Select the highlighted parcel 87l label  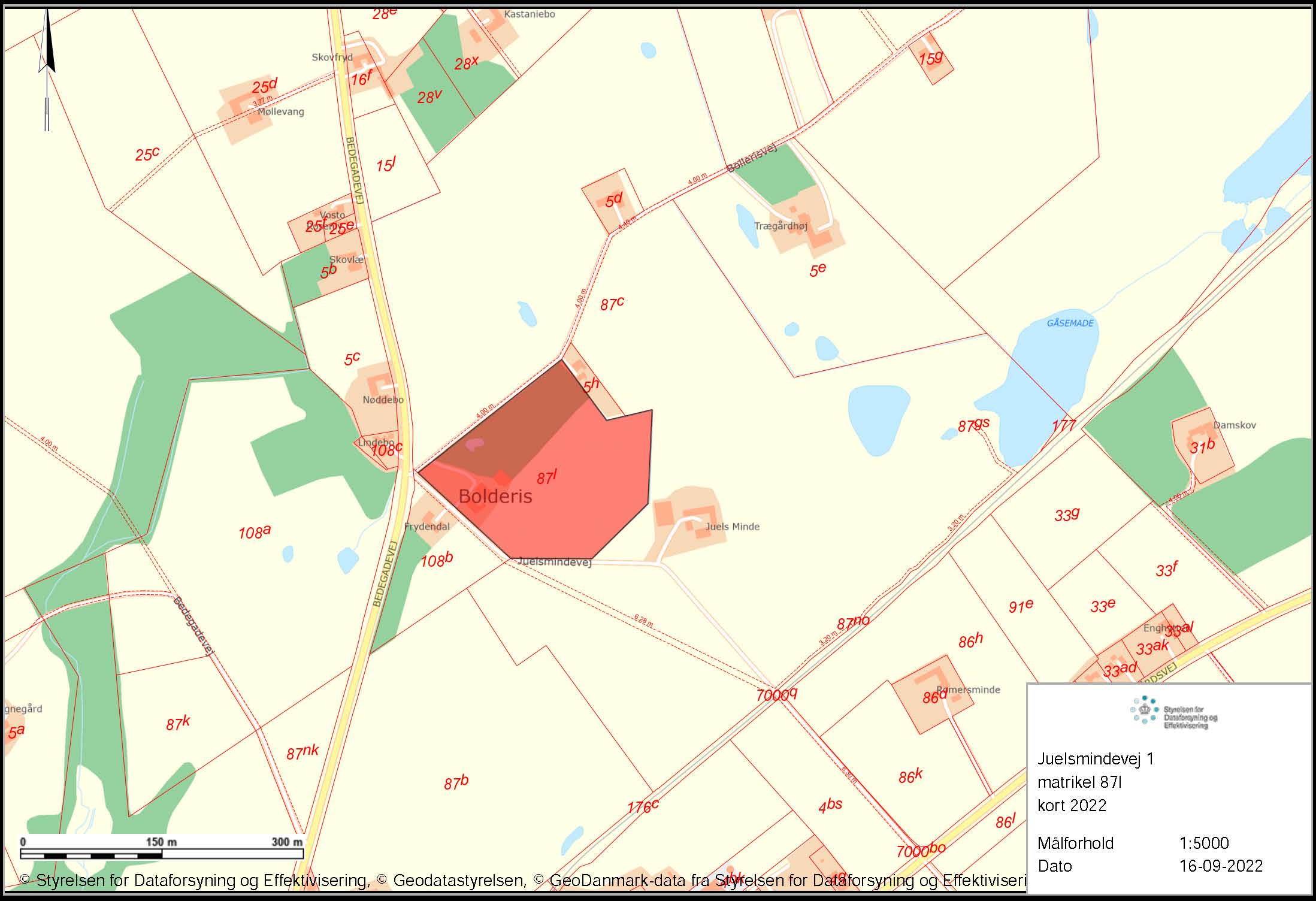[x=547, y=477]
